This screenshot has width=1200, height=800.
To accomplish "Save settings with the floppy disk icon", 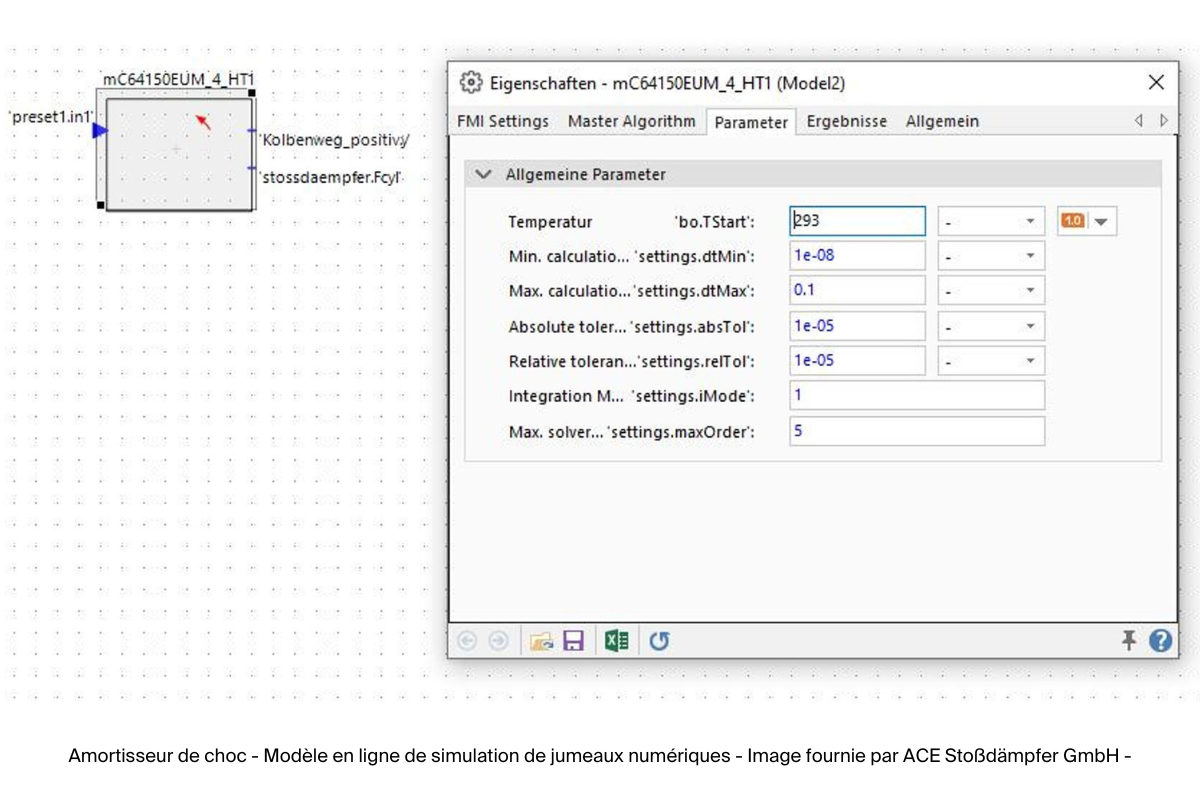I will point(573,640).
